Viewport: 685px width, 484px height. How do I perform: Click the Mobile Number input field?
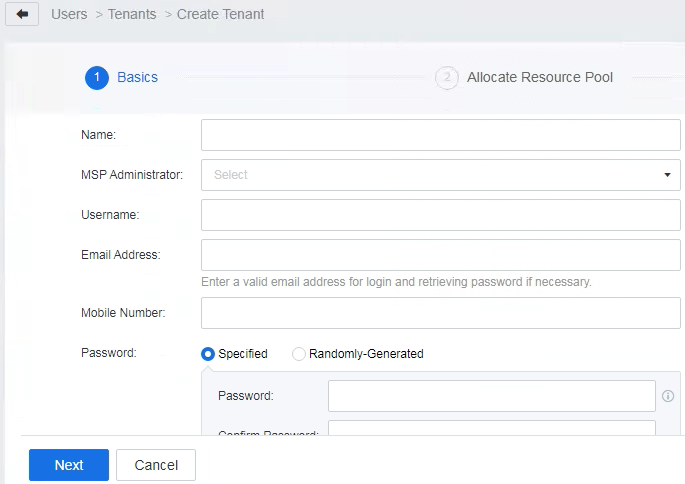point(440,313)
